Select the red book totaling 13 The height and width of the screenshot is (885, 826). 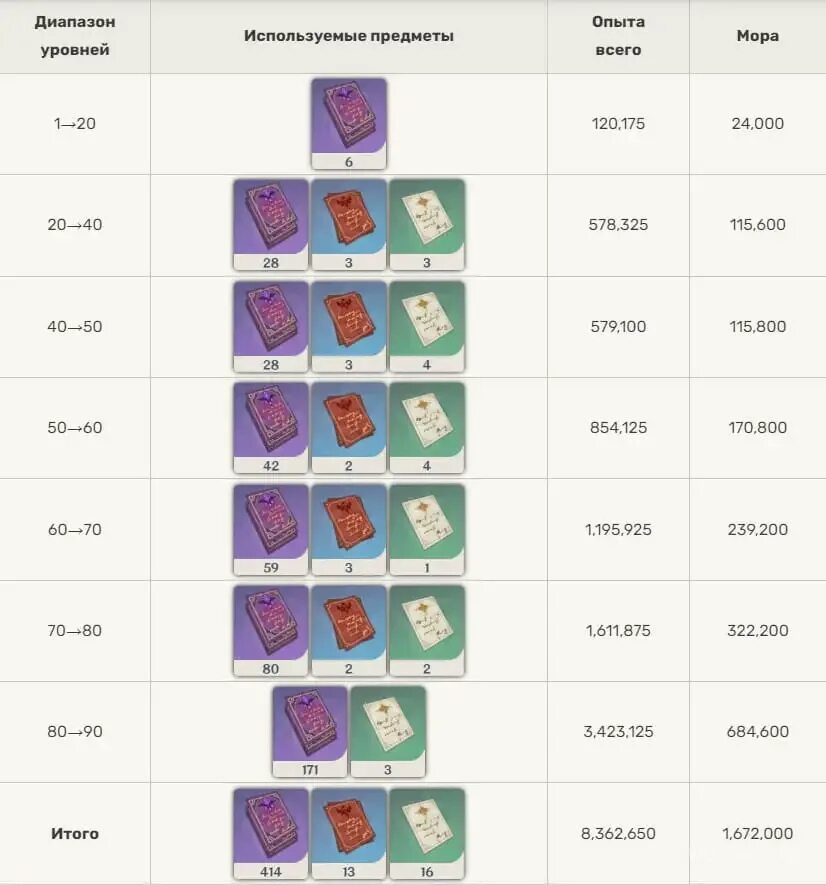pyautogui.click(x=349, y=834)
